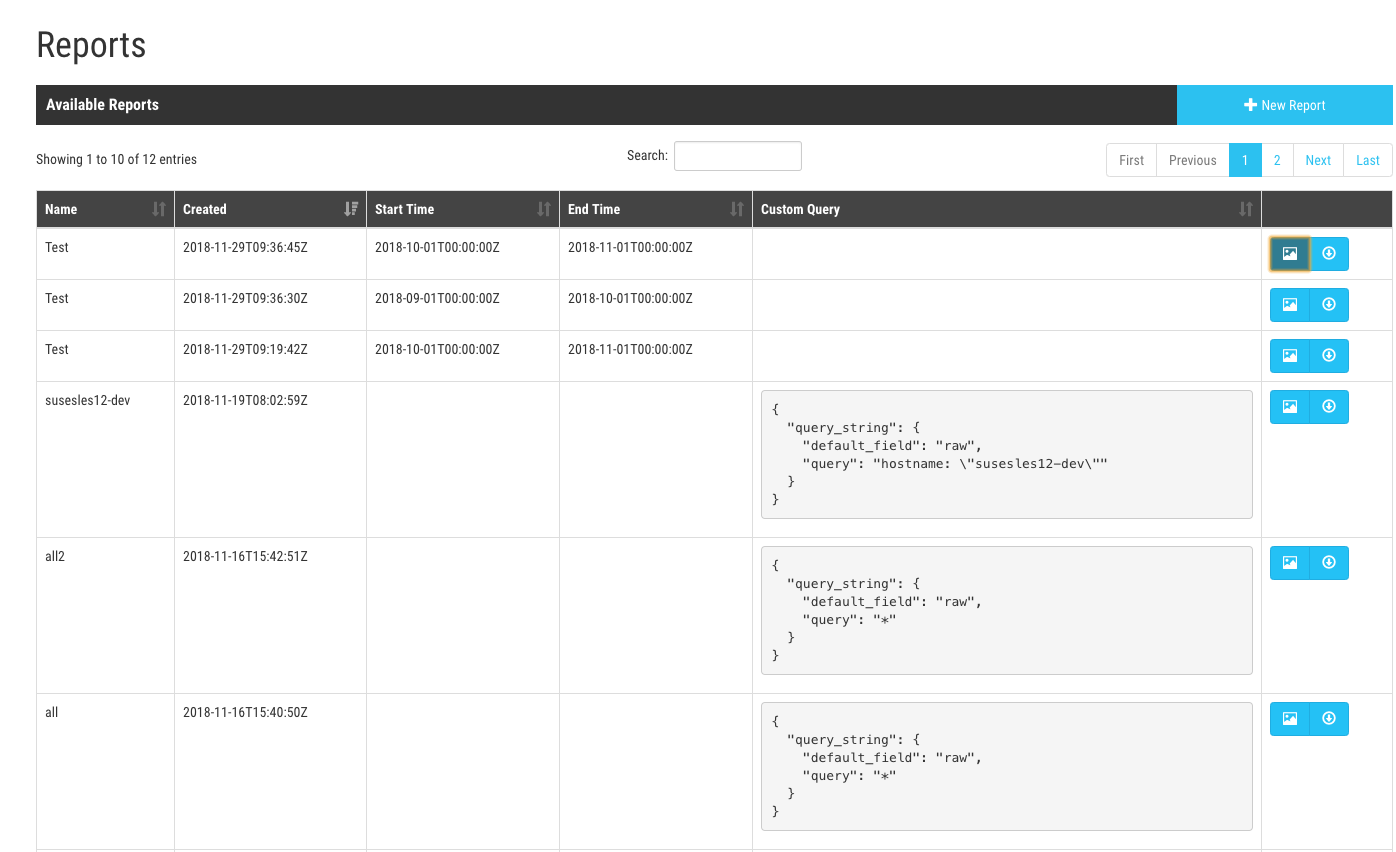Viewport: 1396px width, 852px height.
Task: Sort reports by Created date
Action: coord(270,209)
